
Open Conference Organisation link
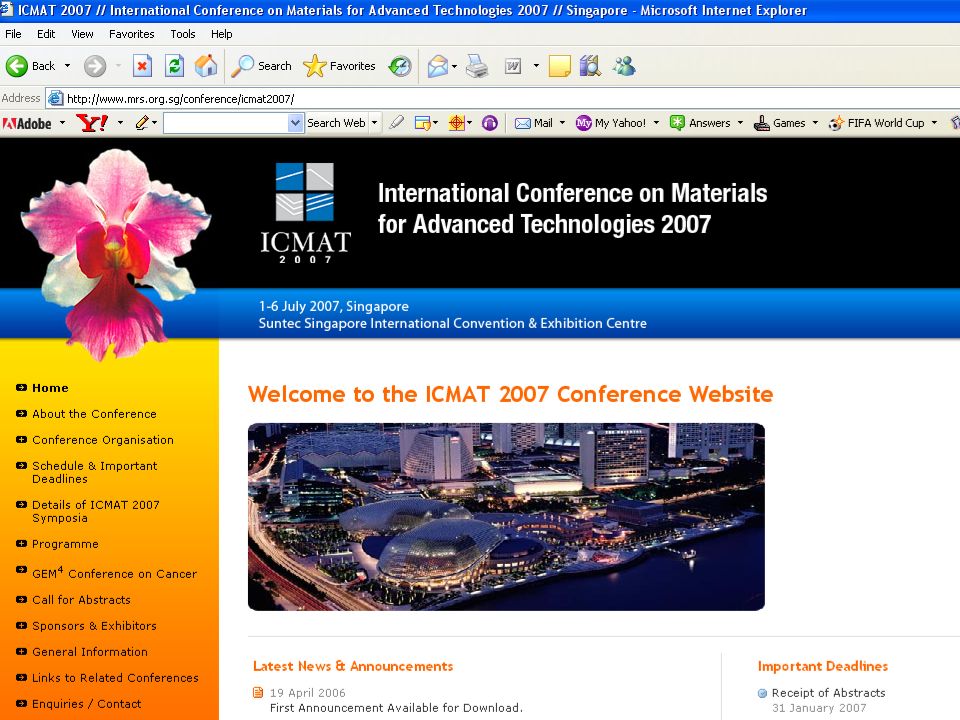(103, 440)
